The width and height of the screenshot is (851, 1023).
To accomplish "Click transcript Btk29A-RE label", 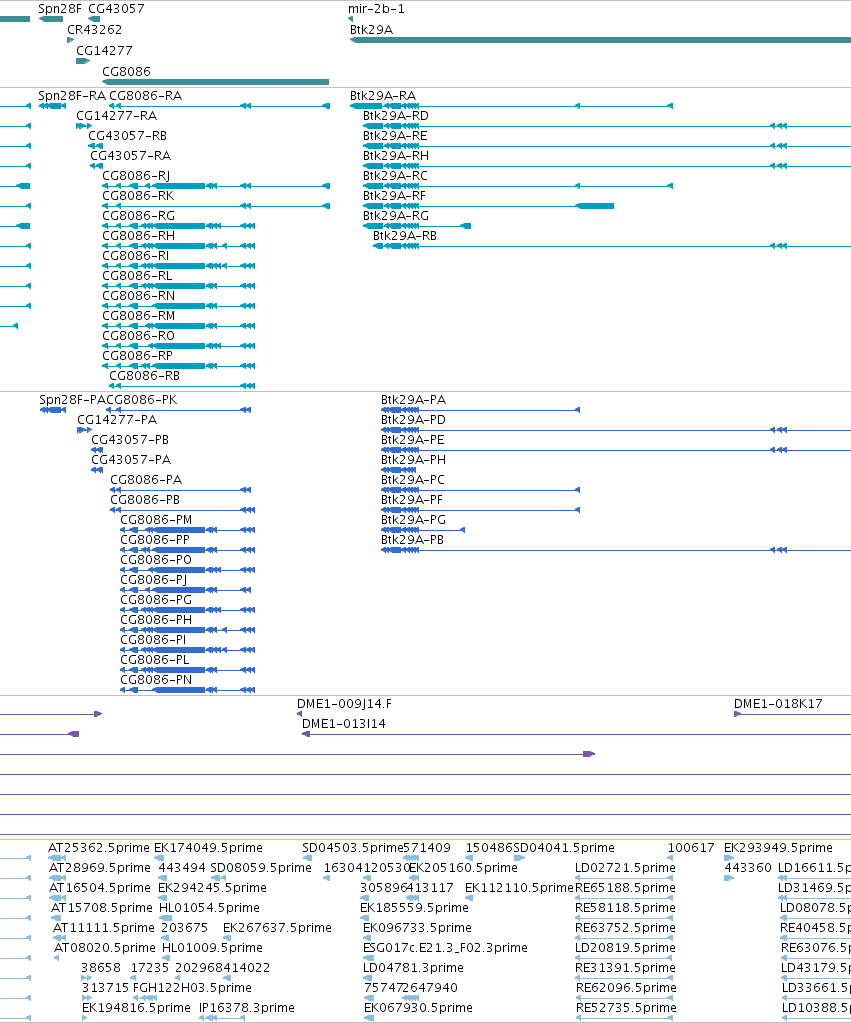I will click(x=395, y=136).
